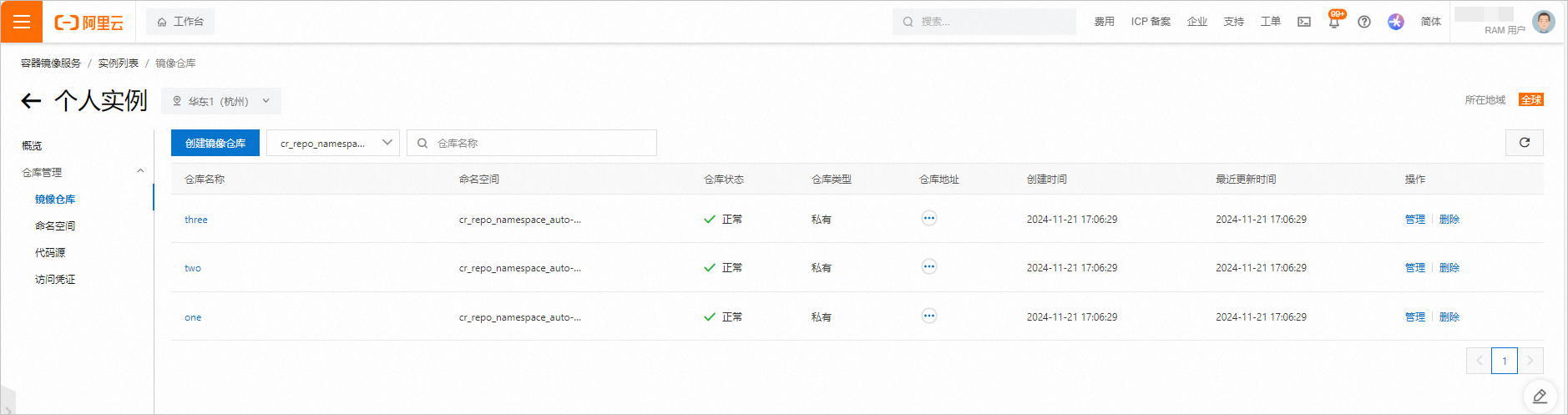Open the 简体 language selector
The width and height of the screenshot is (1568, 415).
point(1431,22)
